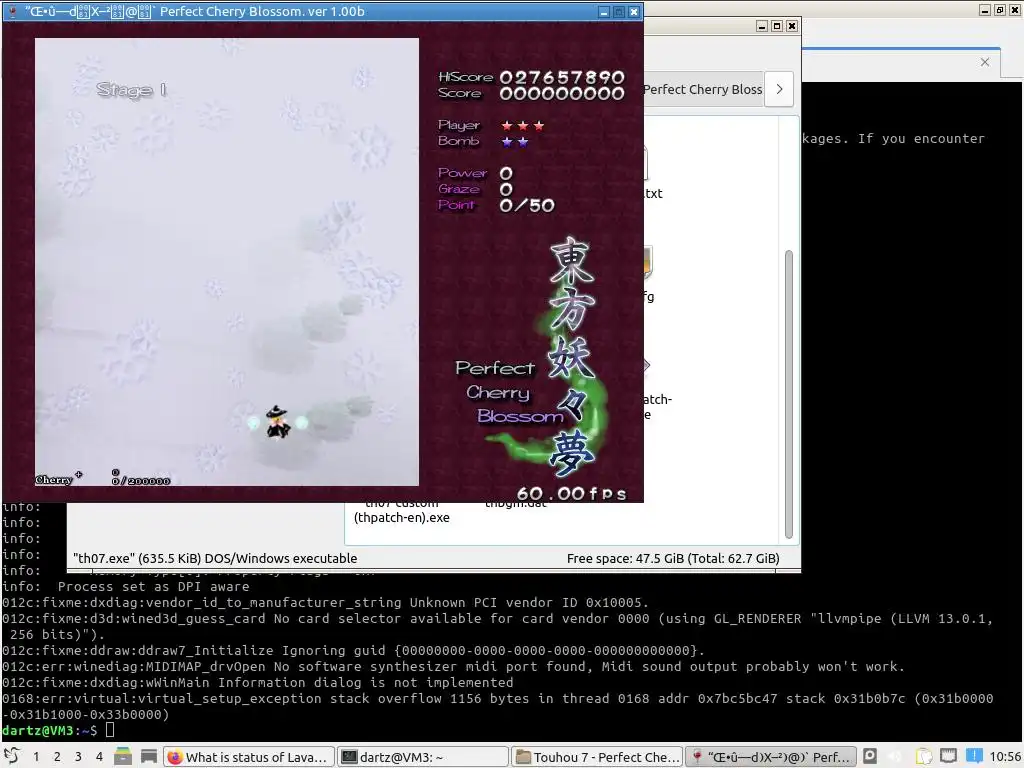Select the Perfect Cherry Blossom game taskbar entry

tap(771, 757)
